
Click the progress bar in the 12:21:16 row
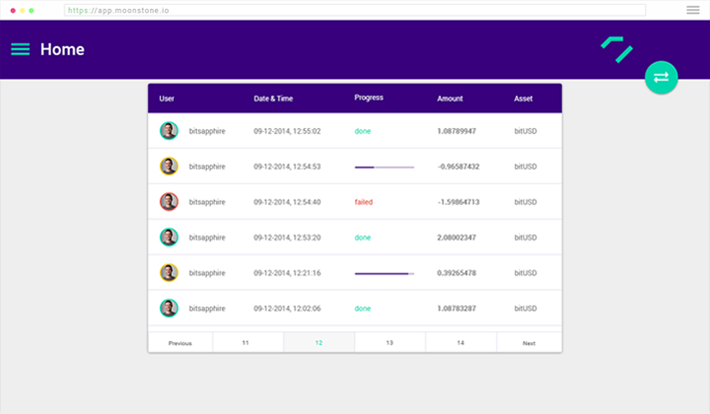click(x=384, y=273)
